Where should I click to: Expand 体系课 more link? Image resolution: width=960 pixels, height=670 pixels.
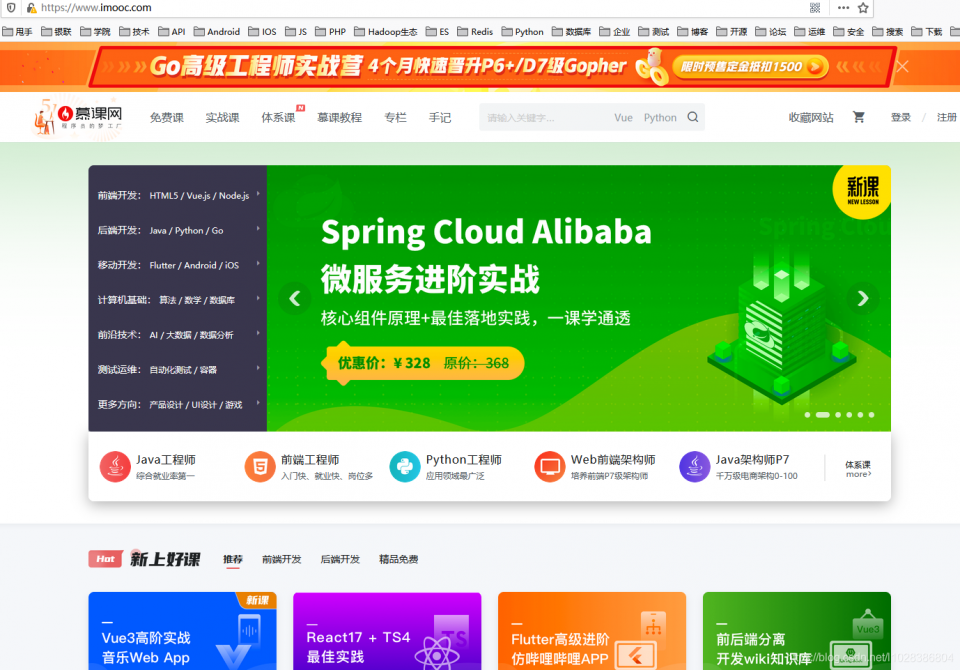(858, 469)
